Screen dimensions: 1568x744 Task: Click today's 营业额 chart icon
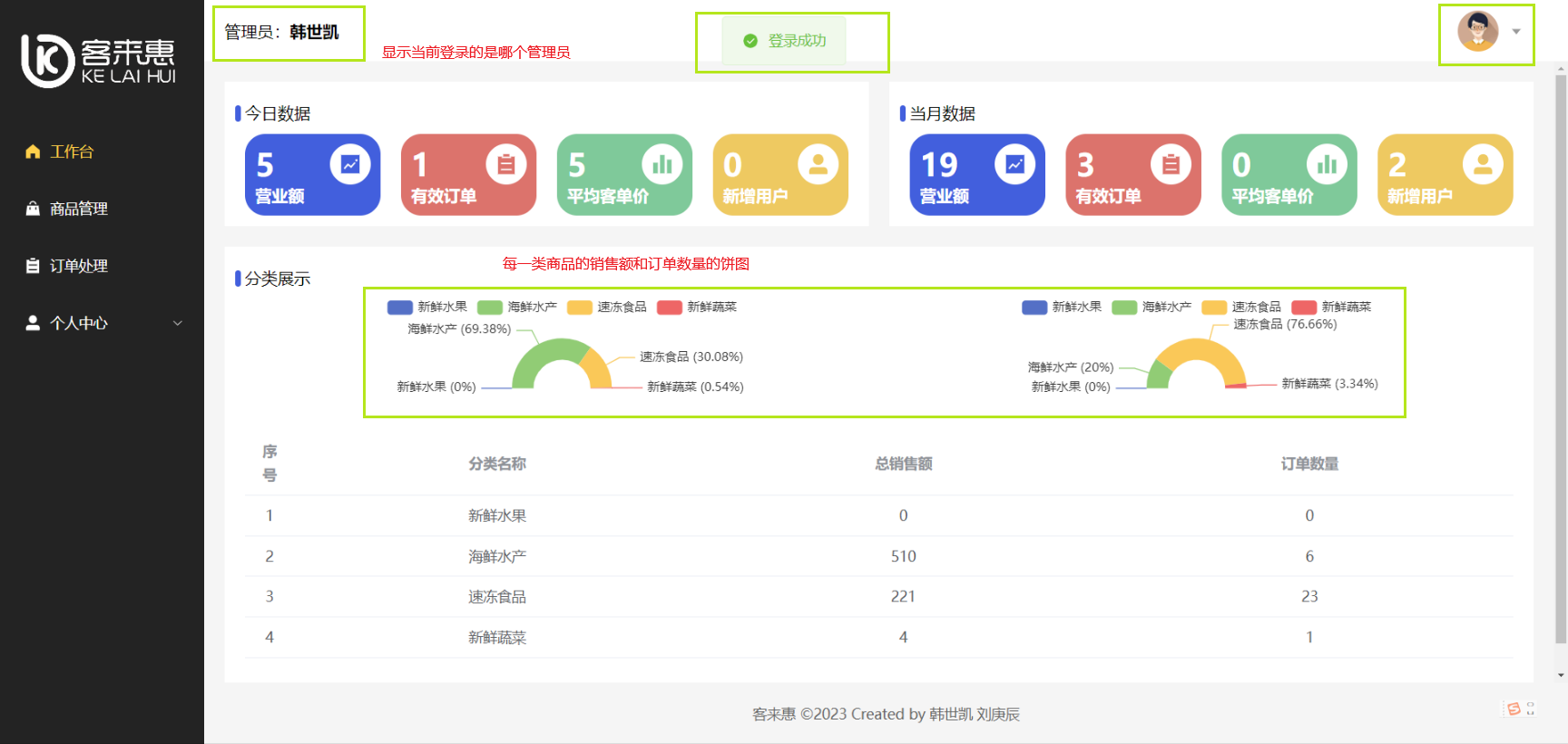pyautogui.click(x=349, y=164)
